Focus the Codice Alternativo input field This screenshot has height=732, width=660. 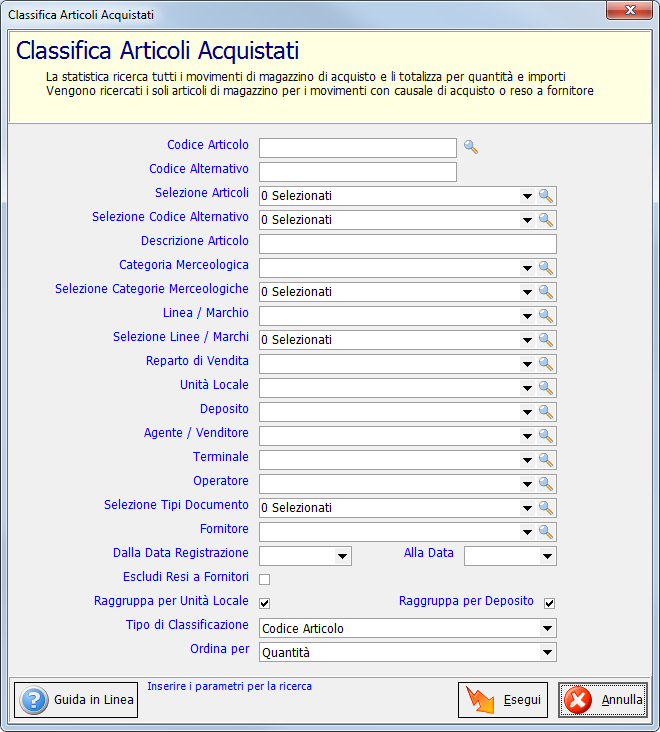pyautogui.click(x=358, y=172)
